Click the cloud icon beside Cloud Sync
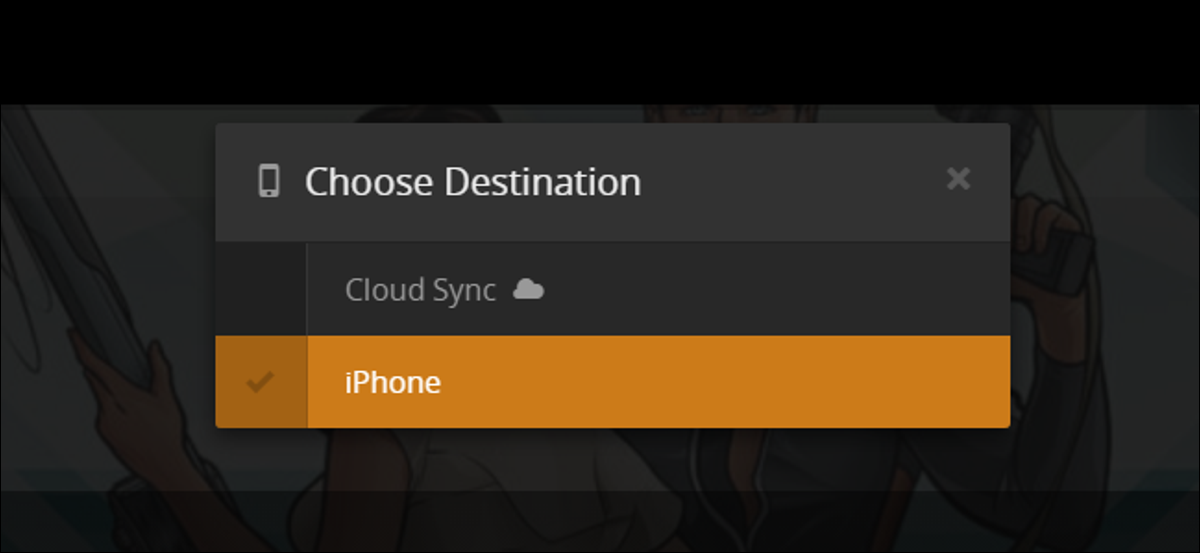The image size is (1200, 553). click(x=528, y=290)
